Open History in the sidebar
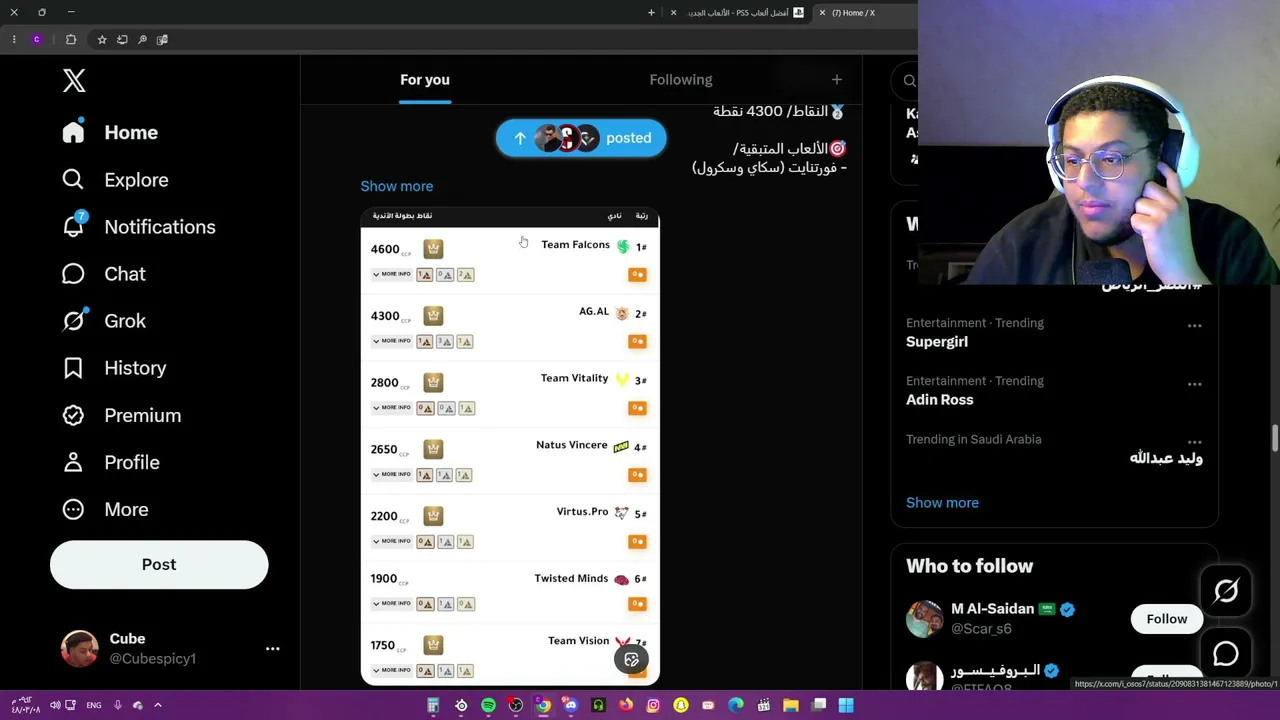This screenshot has height=720, width=1280. click(114, 368)
